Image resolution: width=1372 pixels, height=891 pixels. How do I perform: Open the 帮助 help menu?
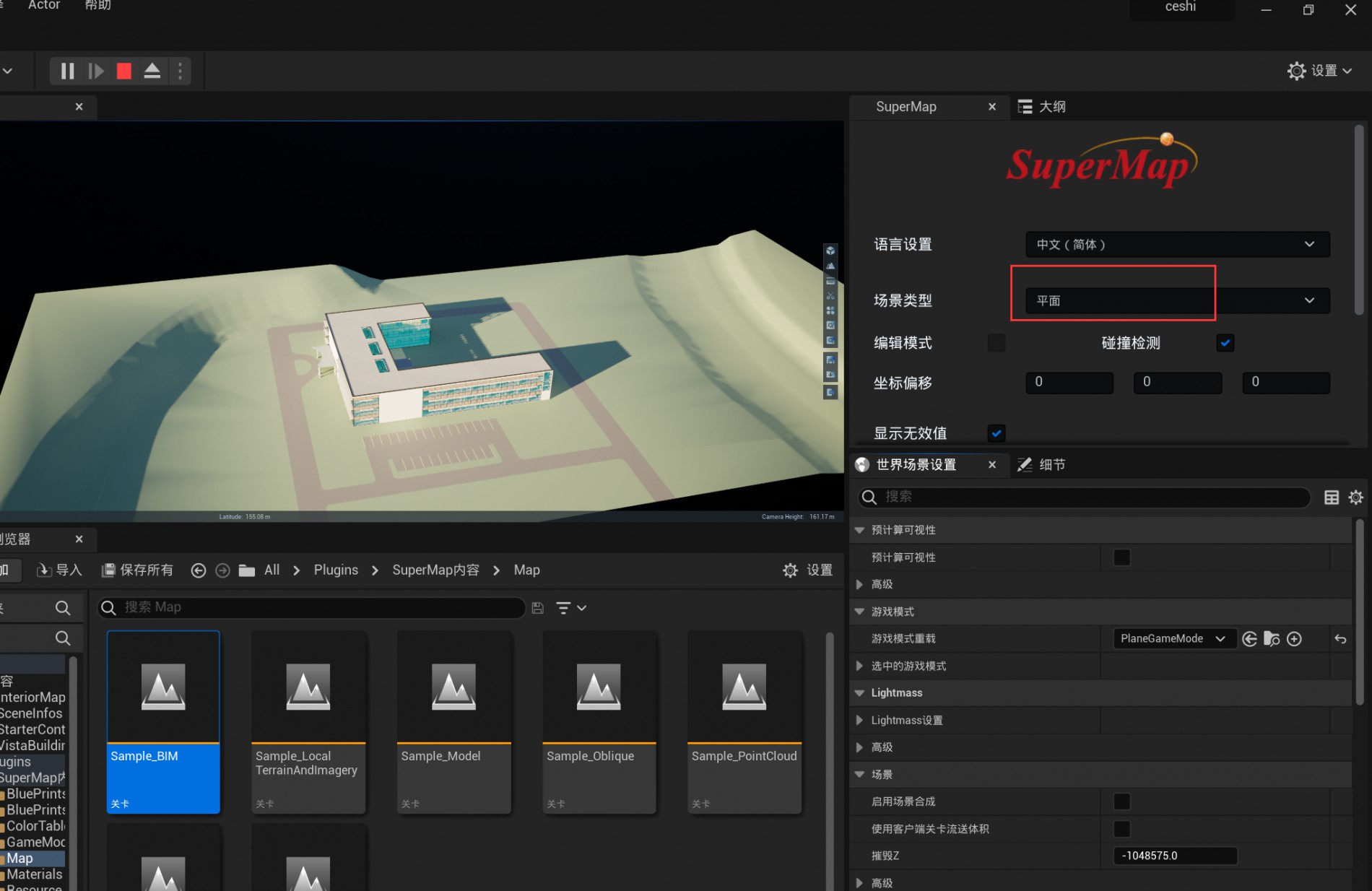pos(97,5)
